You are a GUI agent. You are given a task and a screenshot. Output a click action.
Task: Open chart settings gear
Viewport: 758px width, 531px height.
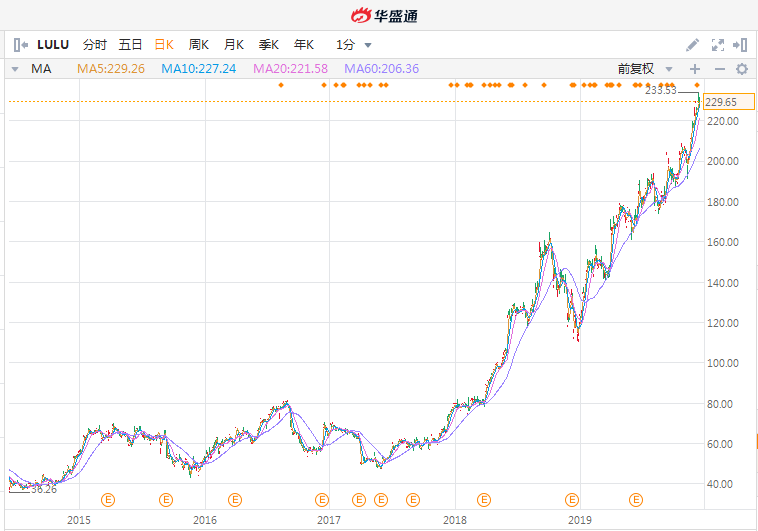(x=741, y=69)
